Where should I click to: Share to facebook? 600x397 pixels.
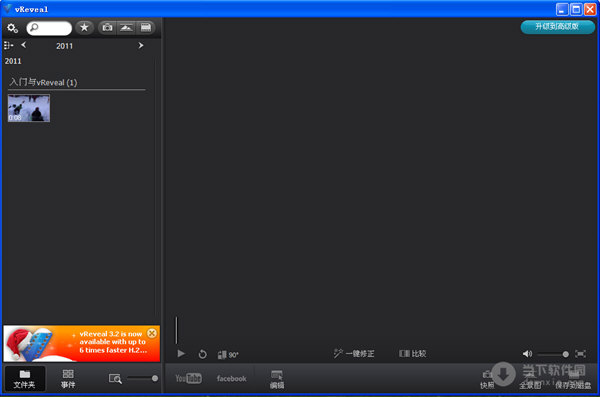(232, 379)
